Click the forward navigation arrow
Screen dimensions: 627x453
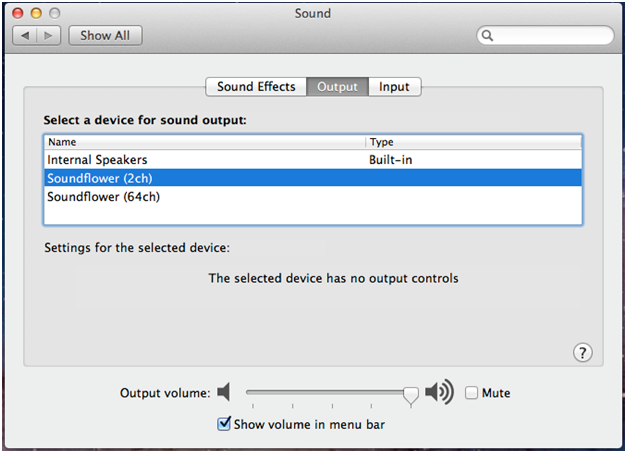(48, 36)
